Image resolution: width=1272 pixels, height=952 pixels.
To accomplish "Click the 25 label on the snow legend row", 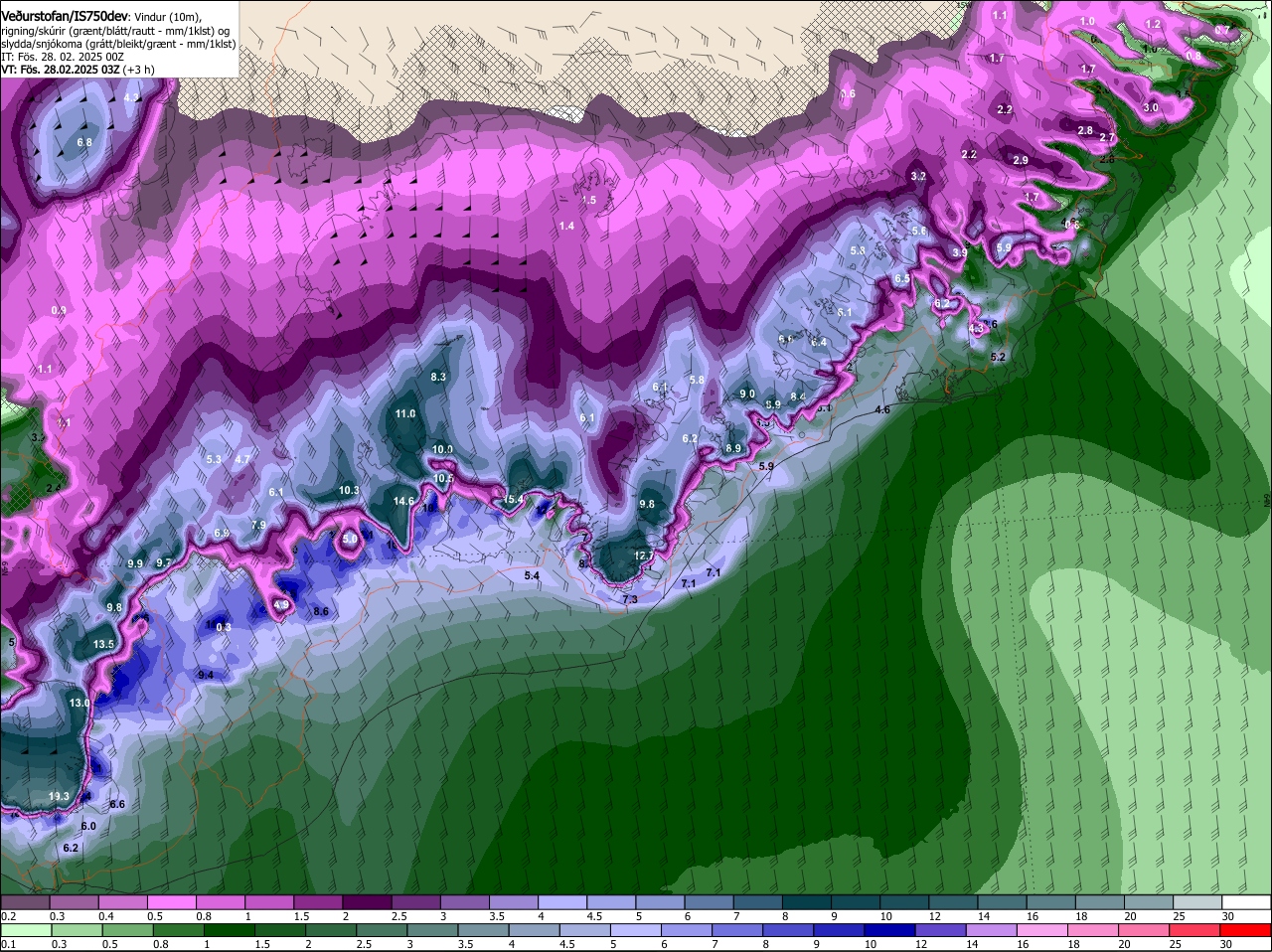I will pos(1180,916).
